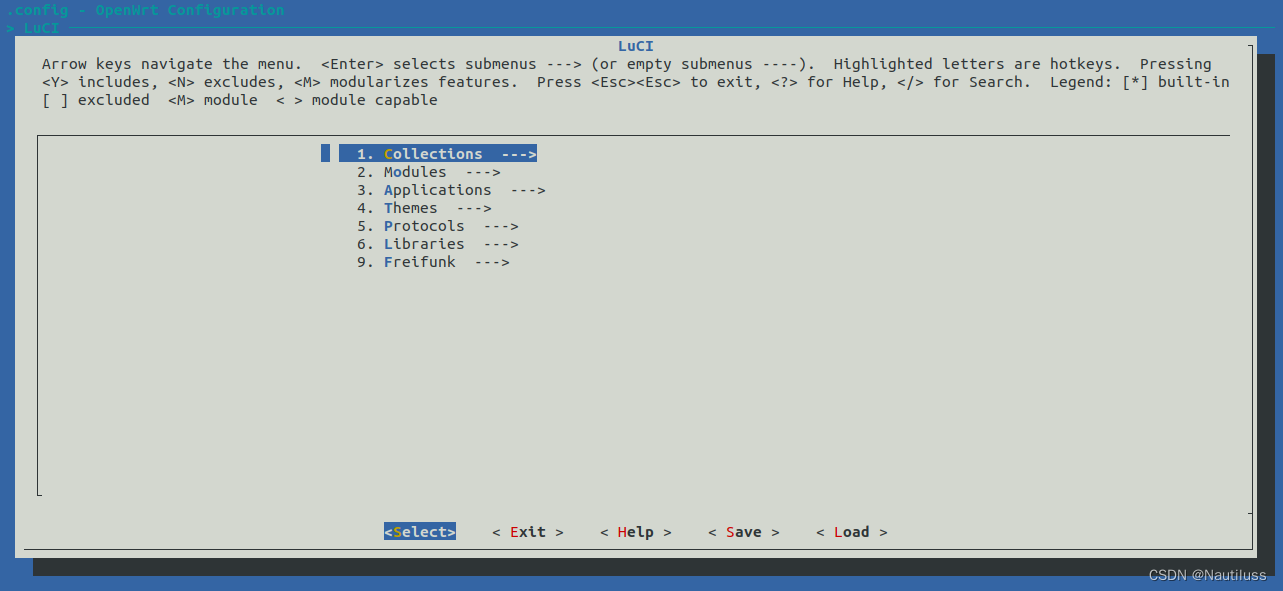The height and width of the screenshot is (591, 1283).
Task: Open the Collections submenu entry
Action: pos(438,154)
